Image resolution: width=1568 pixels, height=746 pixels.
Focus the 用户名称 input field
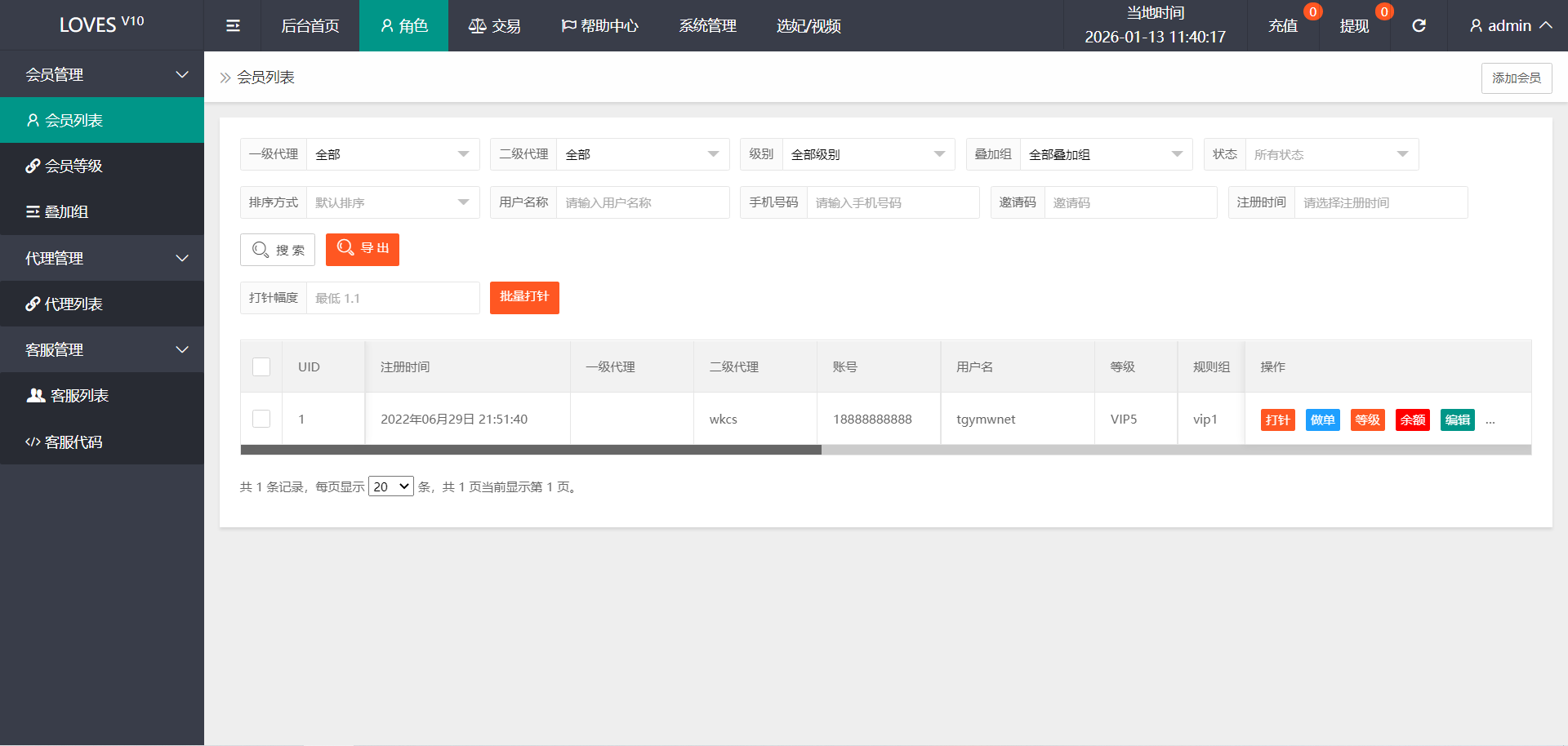(643, 202)
